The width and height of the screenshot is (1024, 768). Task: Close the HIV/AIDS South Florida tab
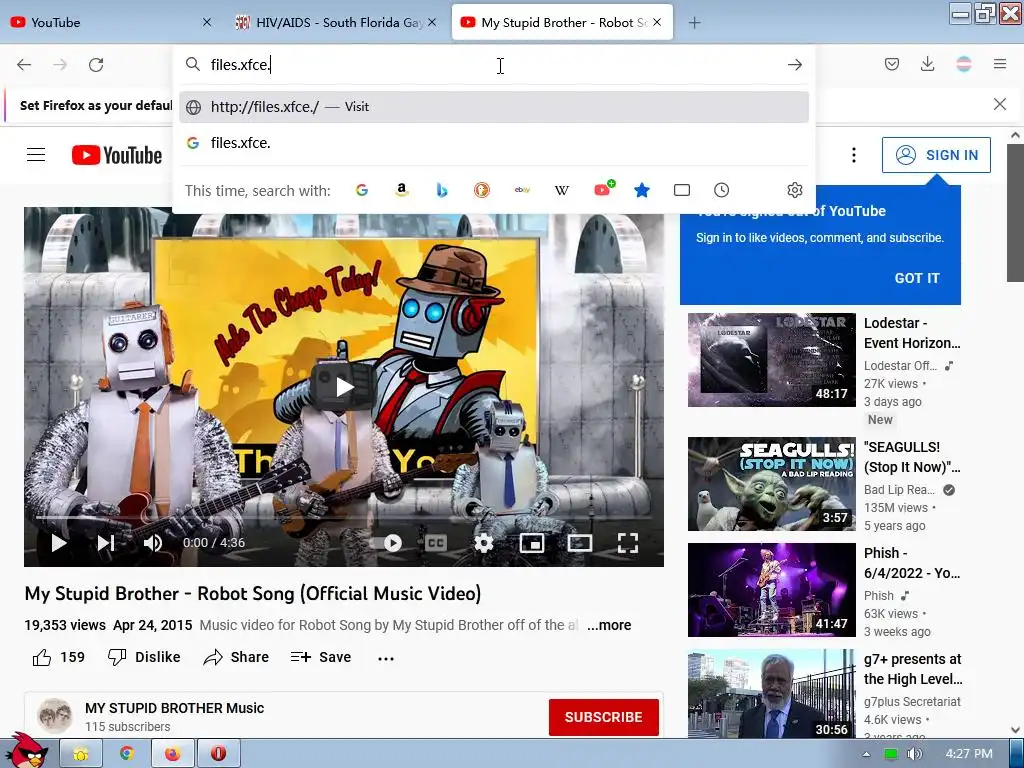432,22
